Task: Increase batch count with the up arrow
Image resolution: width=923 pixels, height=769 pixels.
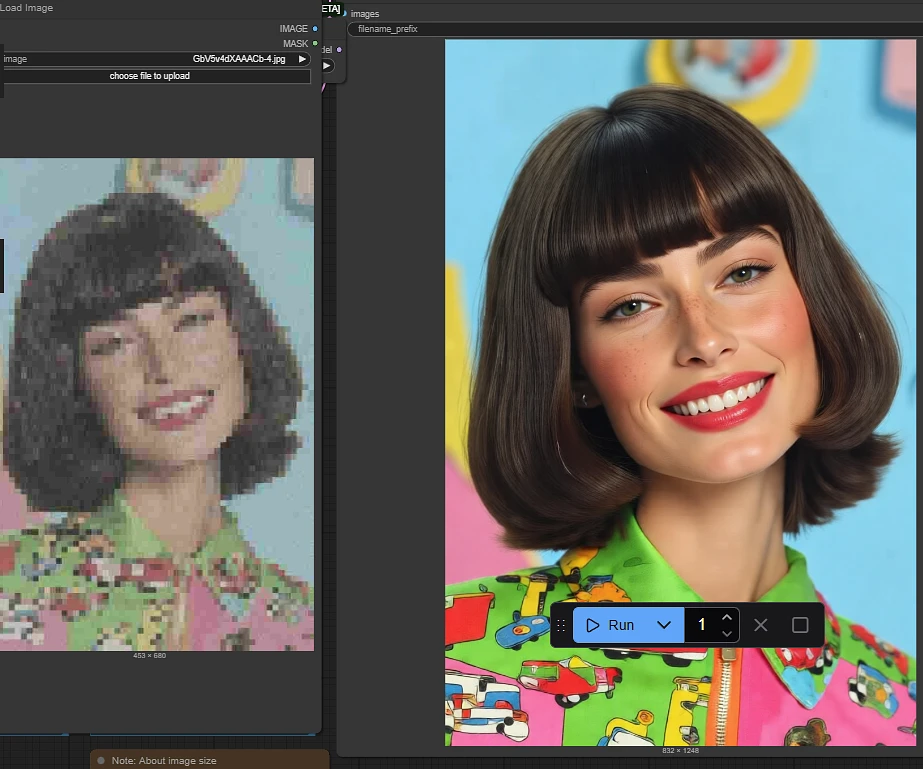Action: click(x=727, y=617)
